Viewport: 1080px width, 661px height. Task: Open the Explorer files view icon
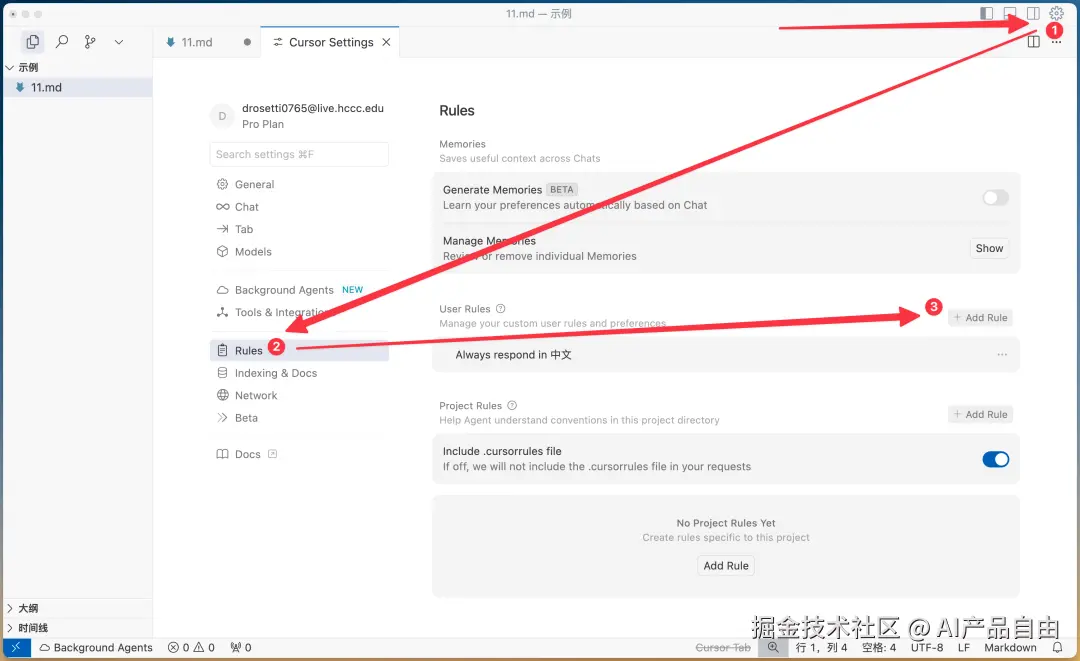(32, 42)
